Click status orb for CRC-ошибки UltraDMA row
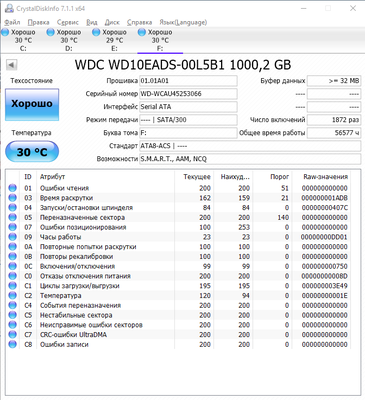Image resolution: width=365 pixels, height=400 pixels. pyautogui.click(x=12, y=335)
